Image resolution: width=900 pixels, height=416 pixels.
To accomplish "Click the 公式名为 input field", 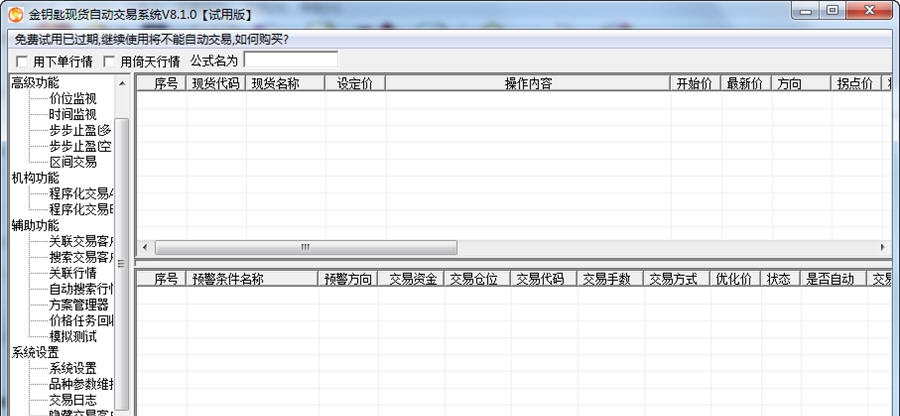I will coord(290,60).
